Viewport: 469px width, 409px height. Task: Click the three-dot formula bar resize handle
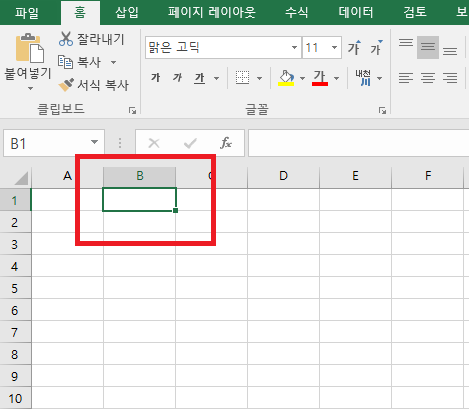tap(120, 143)
